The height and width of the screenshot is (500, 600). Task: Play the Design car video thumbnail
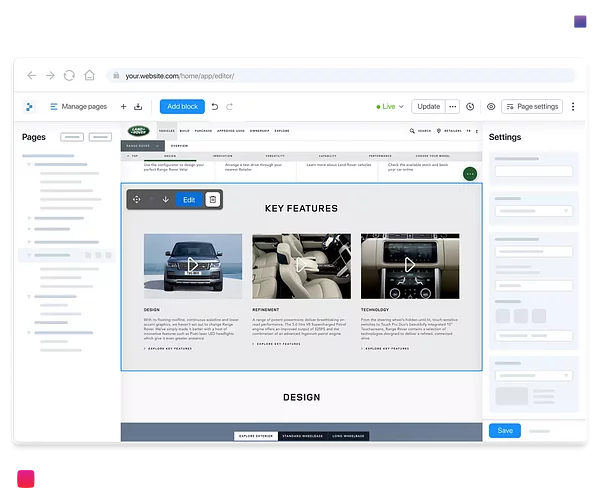[x=193, y=265]
